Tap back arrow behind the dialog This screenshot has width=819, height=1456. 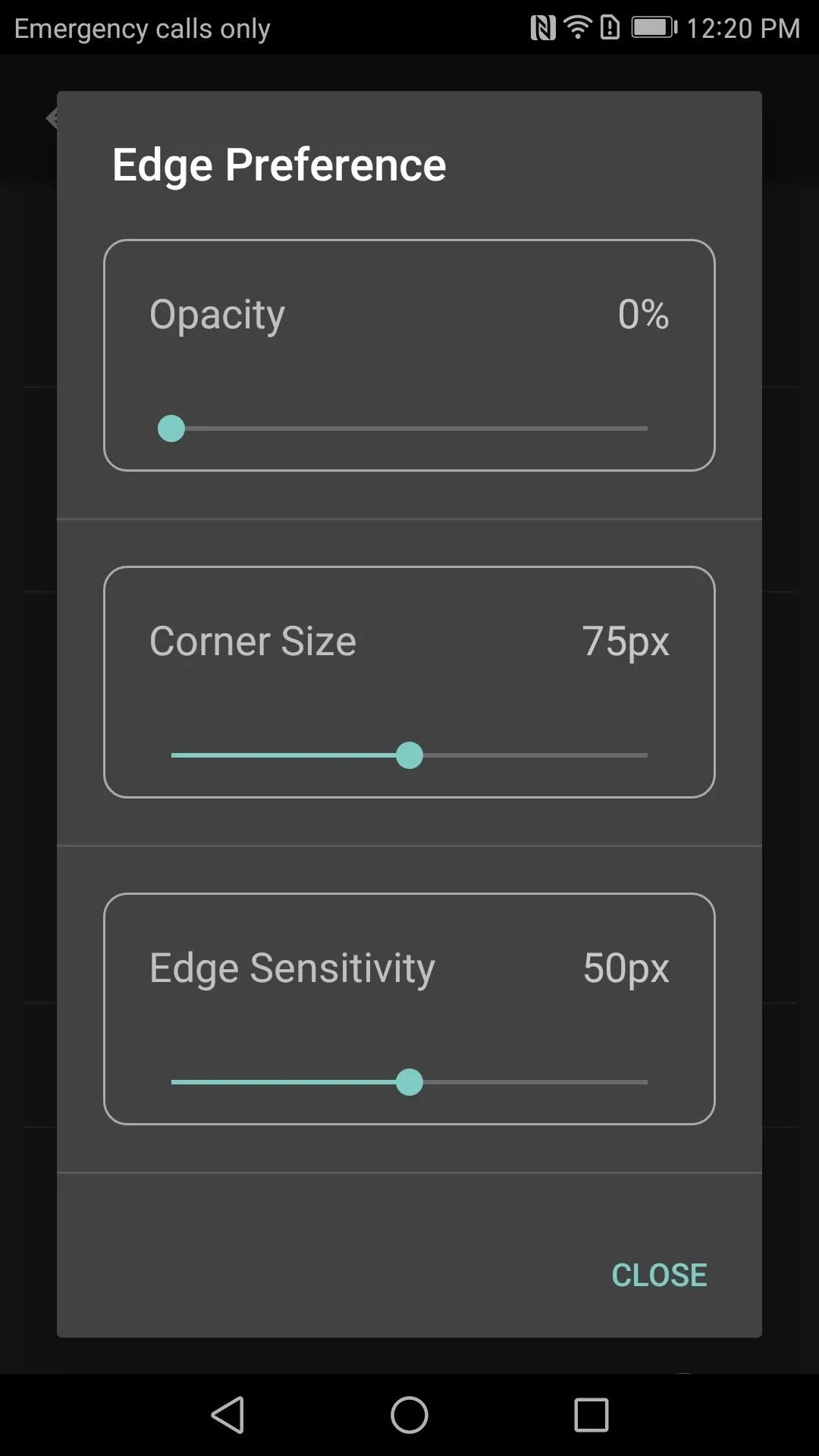coord(52,118)
